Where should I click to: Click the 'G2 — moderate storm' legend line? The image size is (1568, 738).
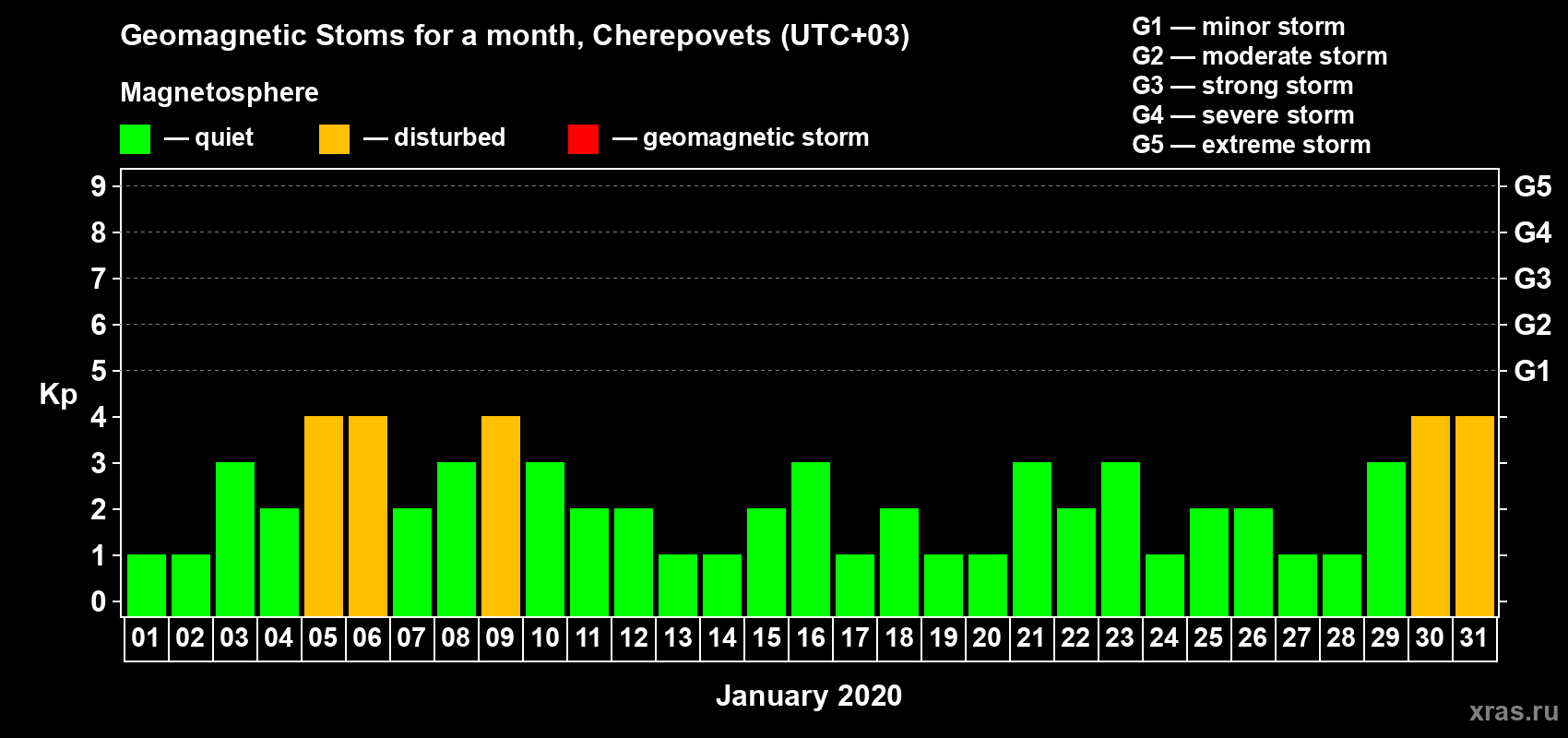(x=1259, y=56)
